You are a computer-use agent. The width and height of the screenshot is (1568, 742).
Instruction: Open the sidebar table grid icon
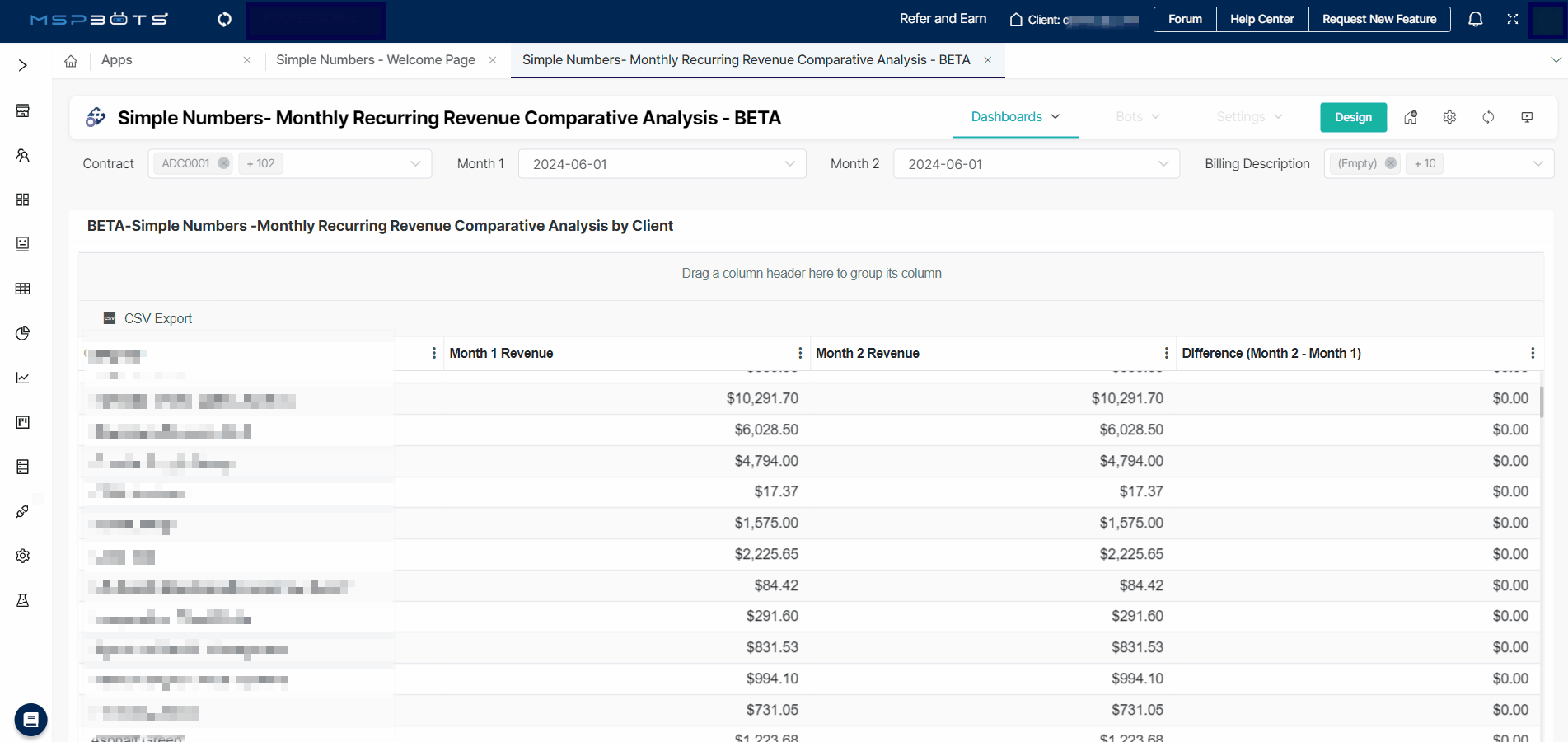click(23, 289)
